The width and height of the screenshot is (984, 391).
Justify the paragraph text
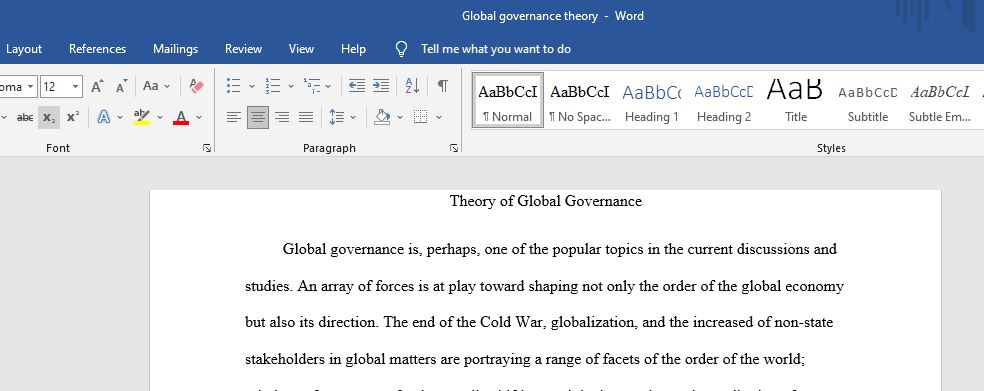coord(306,117)
